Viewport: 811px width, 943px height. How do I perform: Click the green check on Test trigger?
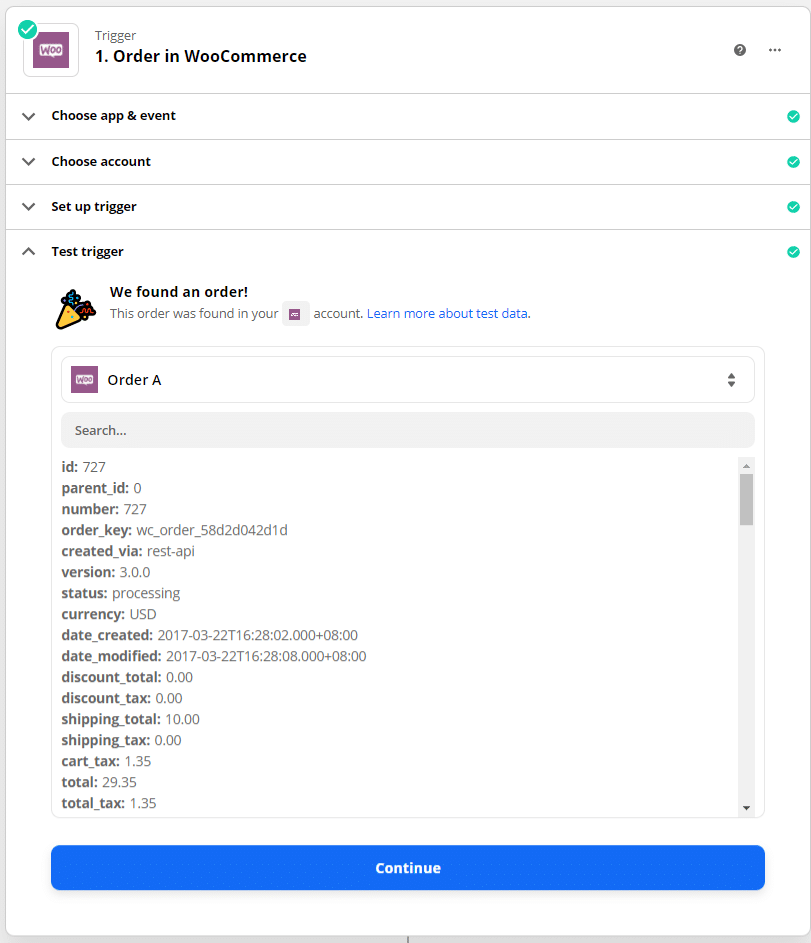point(793,252)
